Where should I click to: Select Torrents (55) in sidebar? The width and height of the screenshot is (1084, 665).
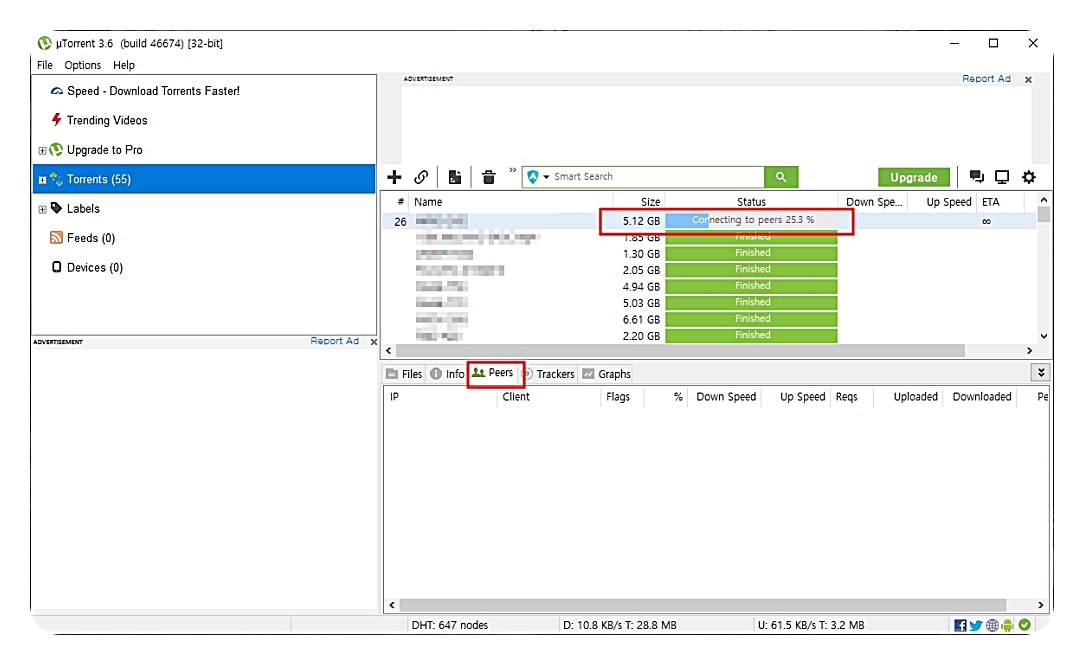click(204, 179)
